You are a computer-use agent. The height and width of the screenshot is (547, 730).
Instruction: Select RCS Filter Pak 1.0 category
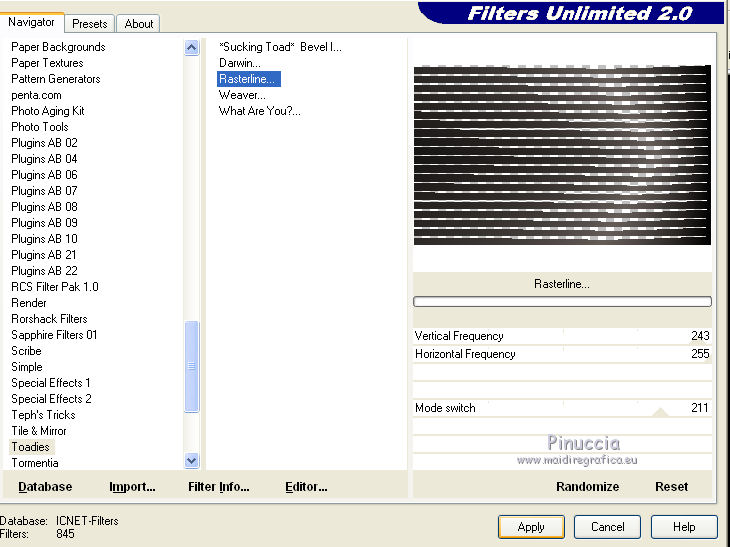coord(55,287)
